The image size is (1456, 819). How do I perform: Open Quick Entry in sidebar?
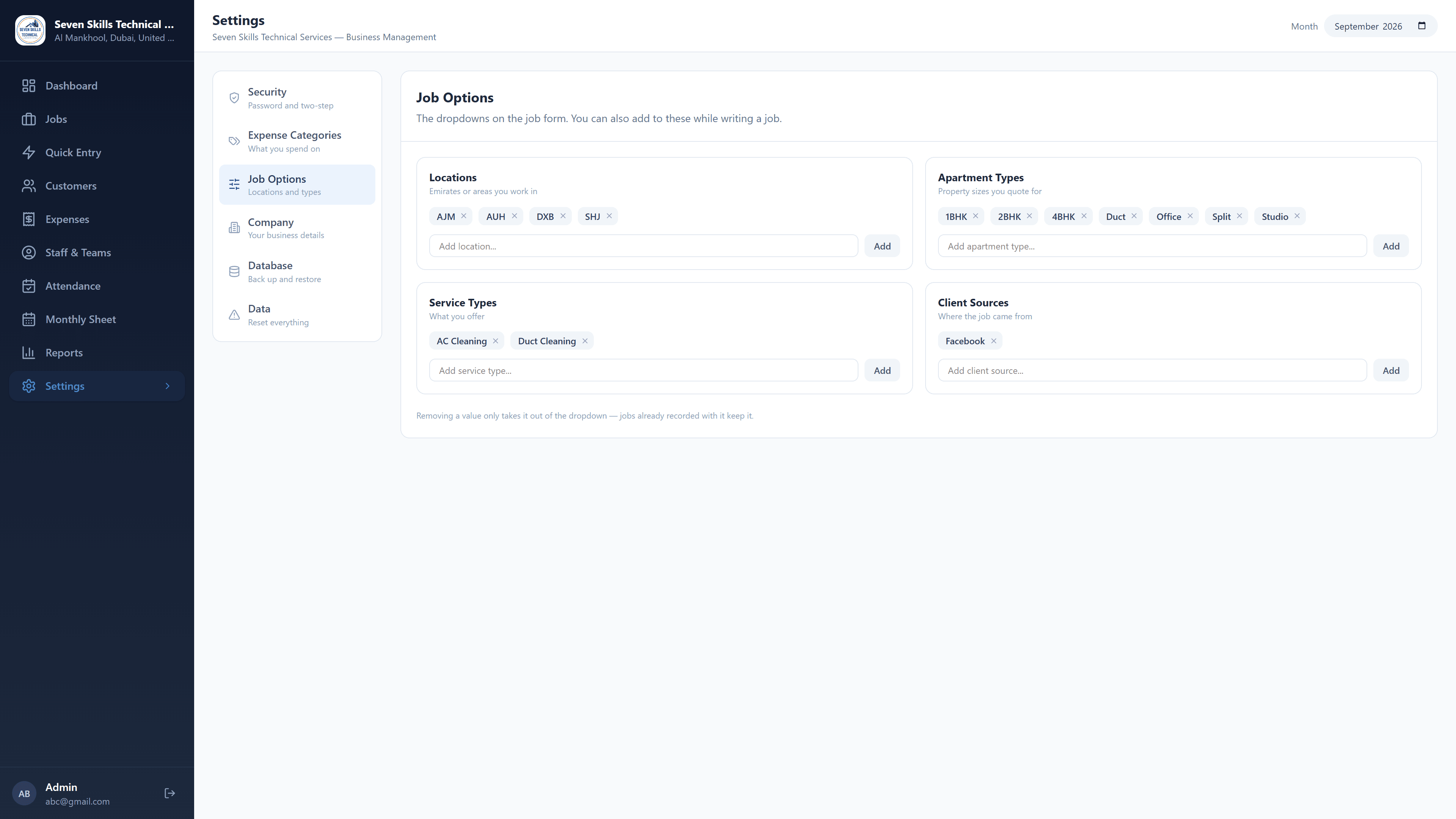[x=97, y=152]
